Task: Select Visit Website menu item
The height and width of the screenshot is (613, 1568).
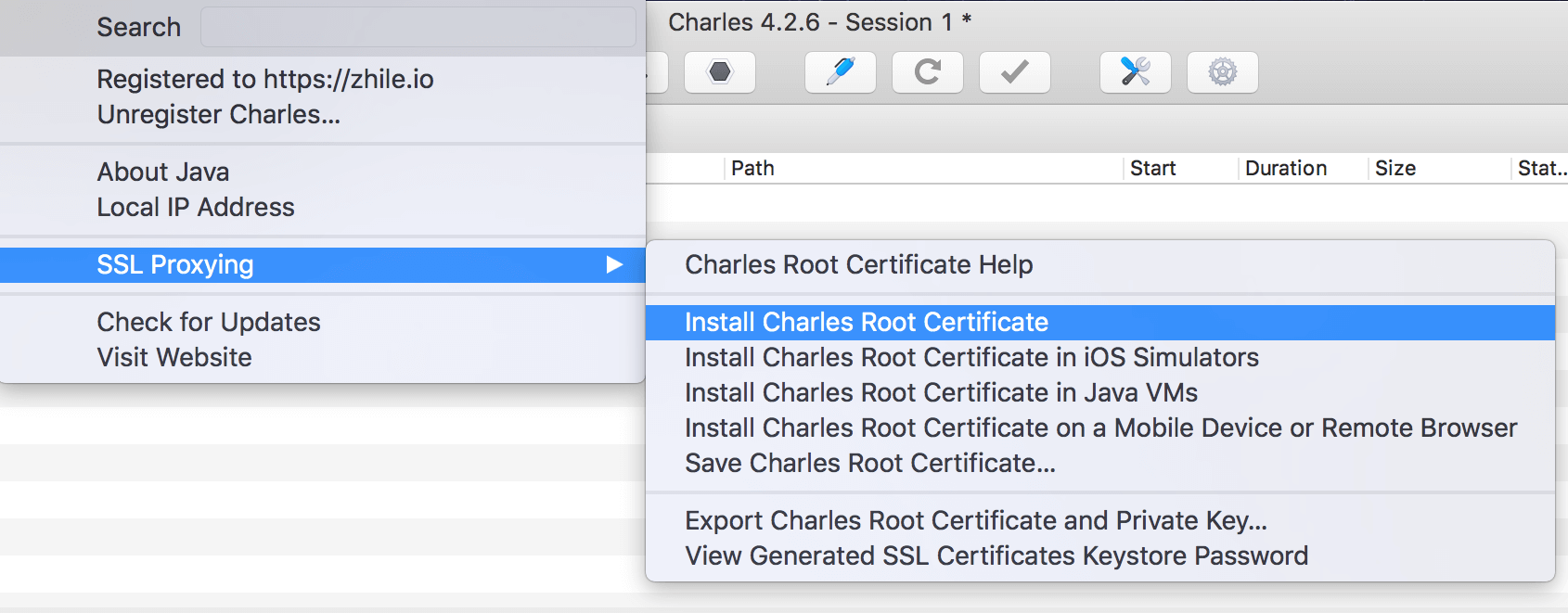Action: tap(323, 357)
